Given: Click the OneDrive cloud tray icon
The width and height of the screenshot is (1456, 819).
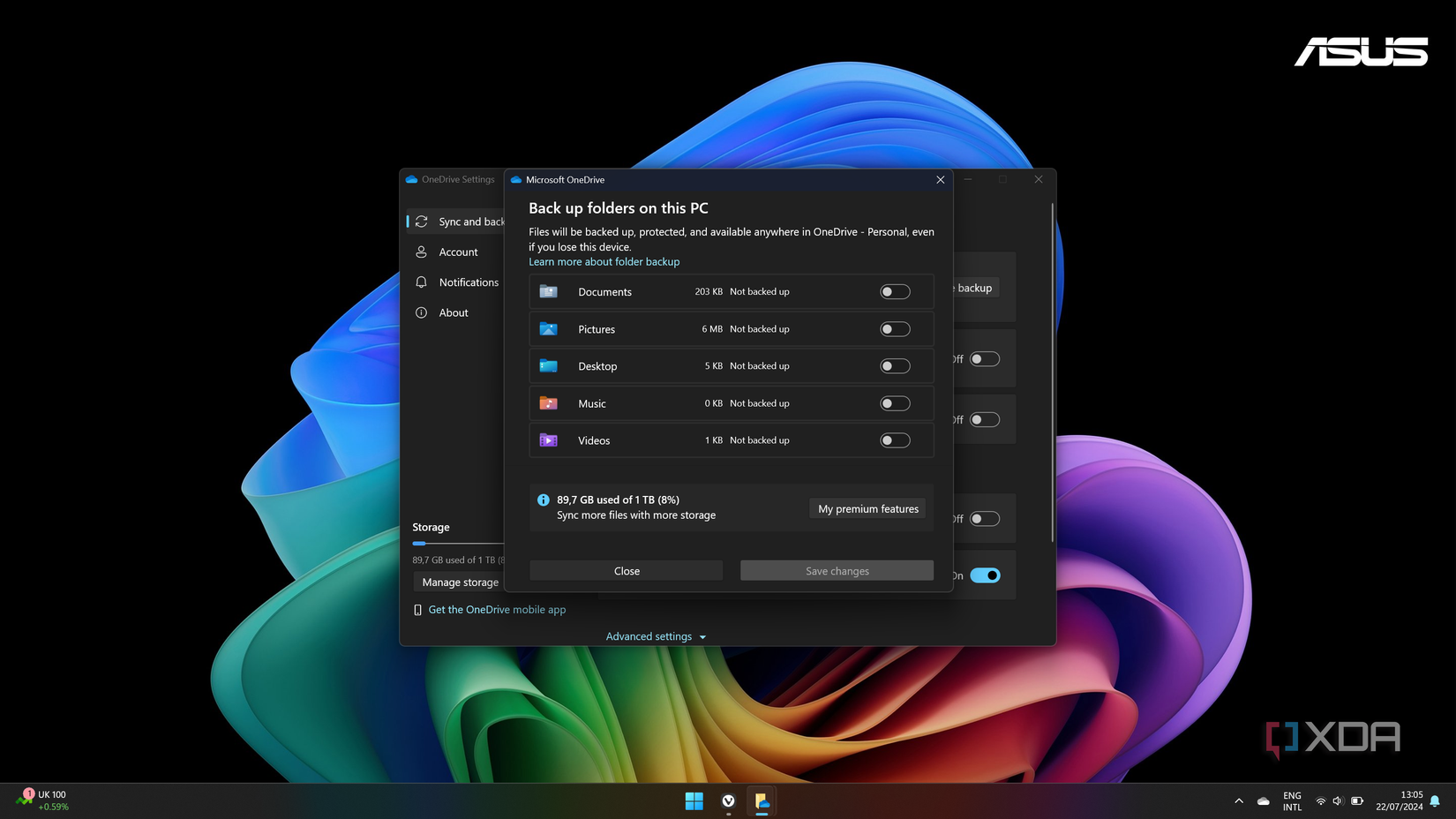Looking at the screenshot, I should [x=1263, y=801].
